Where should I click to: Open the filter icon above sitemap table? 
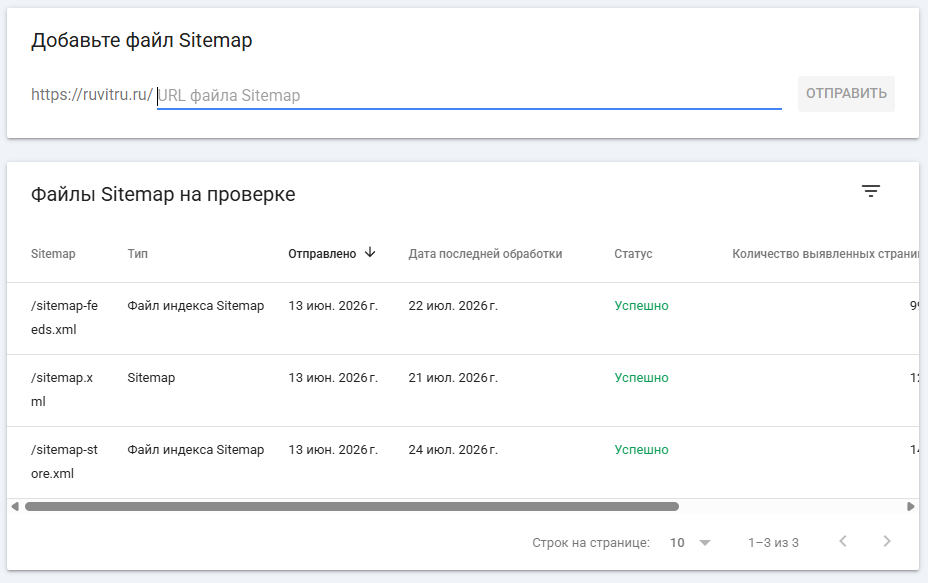coord(870,191)
